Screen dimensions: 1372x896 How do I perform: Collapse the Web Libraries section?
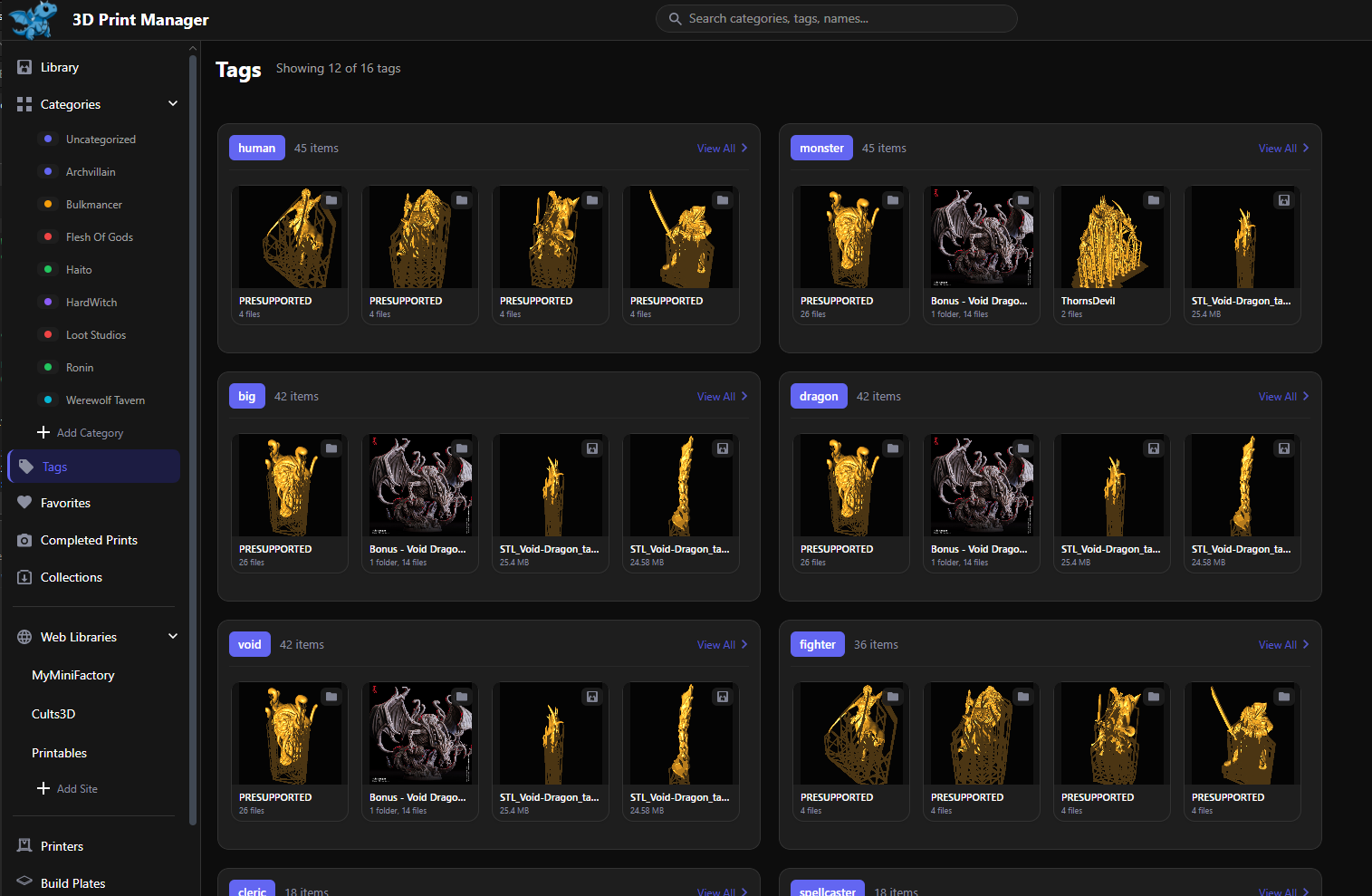coord(173,636)
